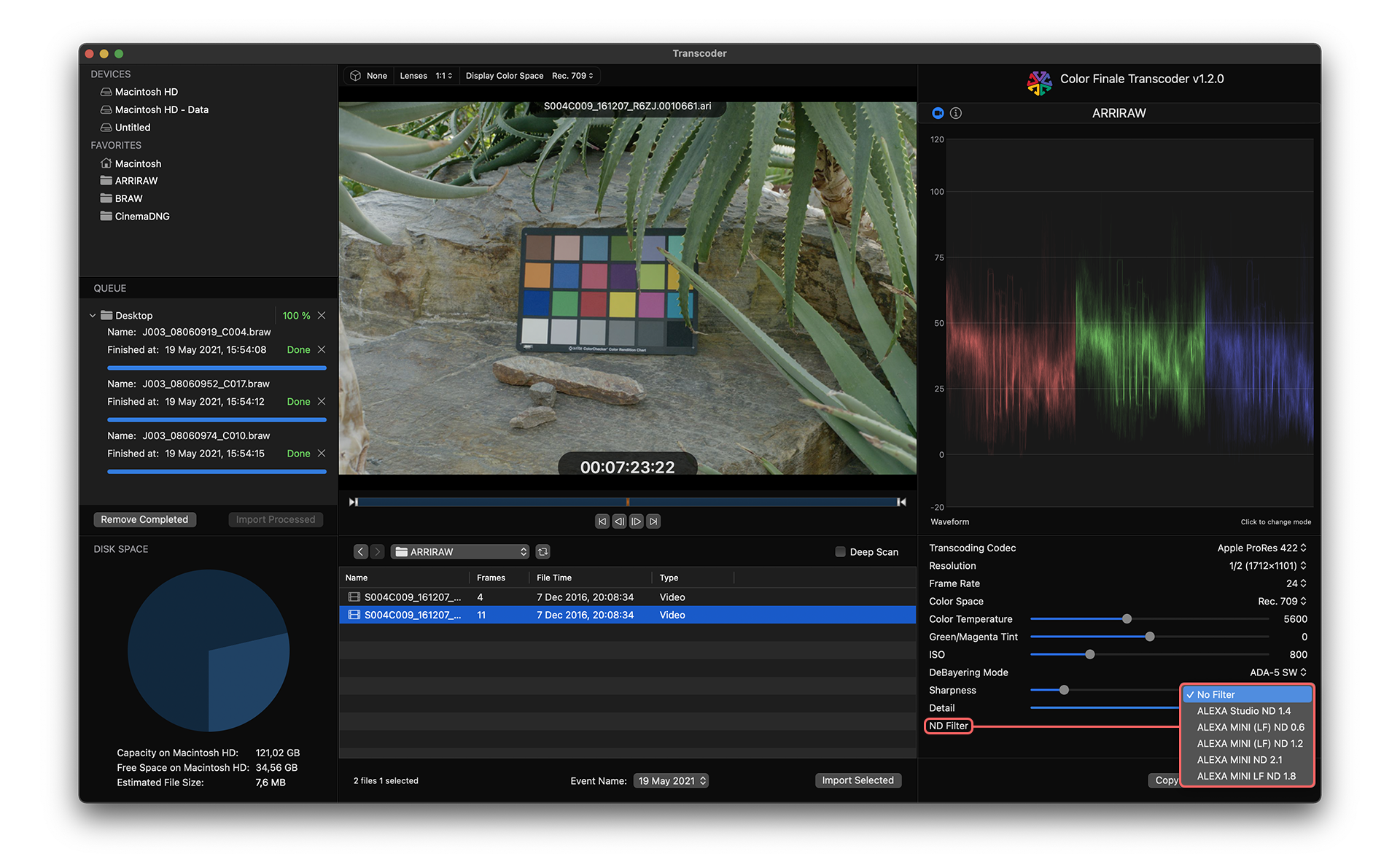Click the waveform to change mode
1400x854 pixels.
(1129, 322)
